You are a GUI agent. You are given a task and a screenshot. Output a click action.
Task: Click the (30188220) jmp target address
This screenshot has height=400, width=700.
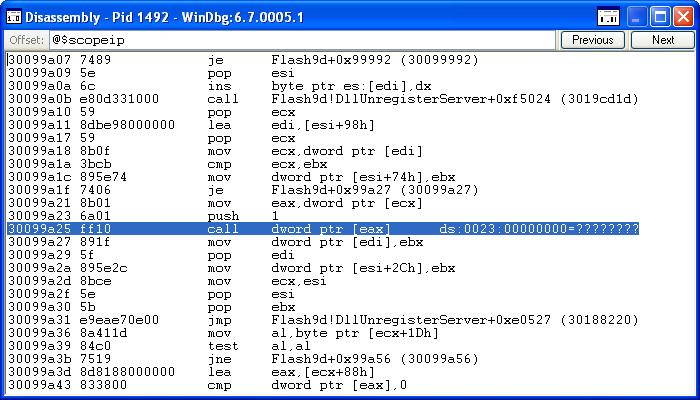[600, 320]
